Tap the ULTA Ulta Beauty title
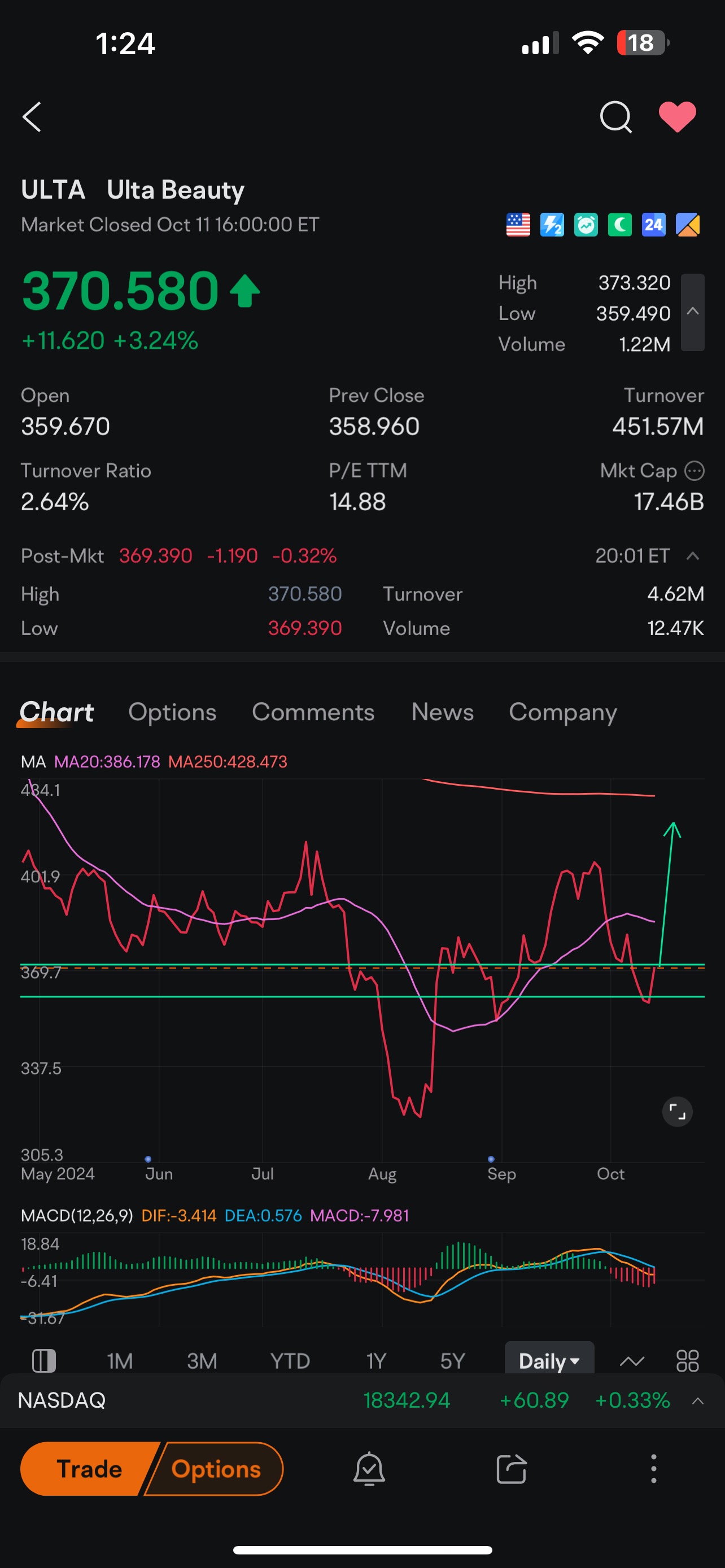This screenshot has height=1568, width=725. (x=133, y=190)
